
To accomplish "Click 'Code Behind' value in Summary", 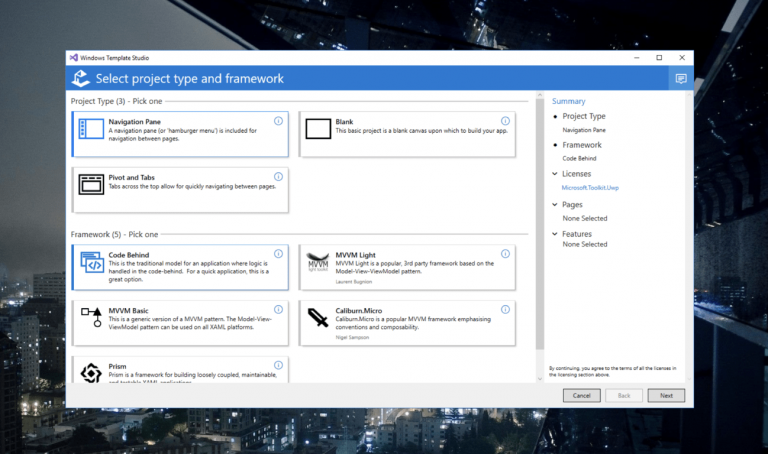I will 579,158.
